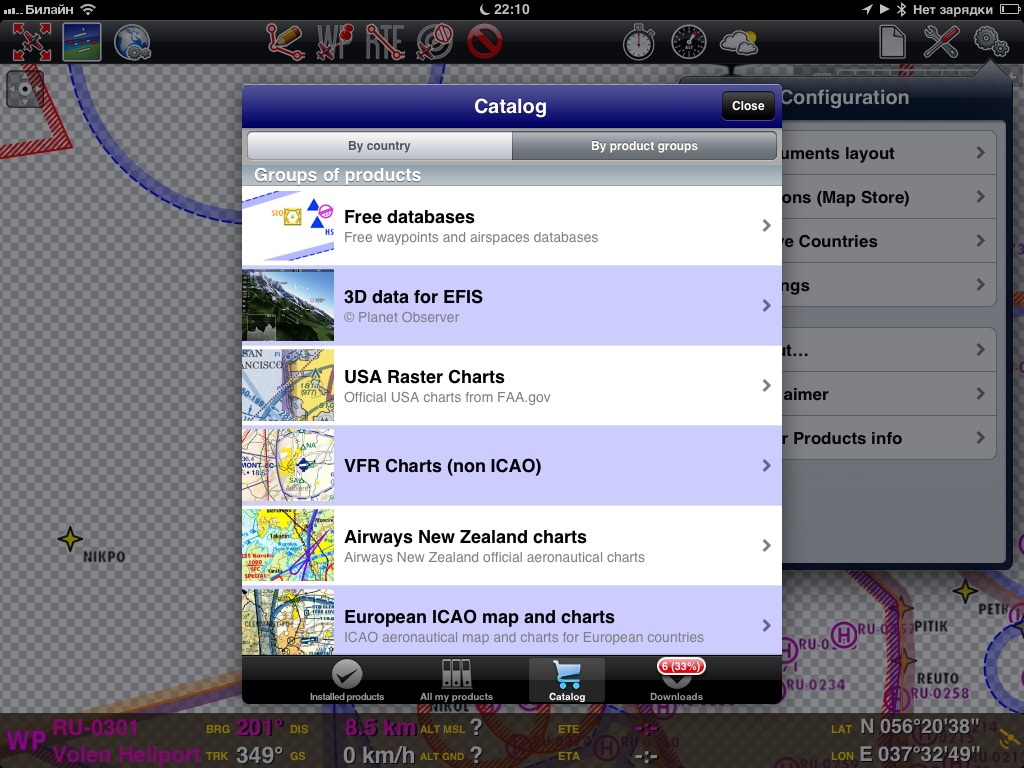Go to All my products tab
Image resolution: width=1024 pixels, height=768 pixels.
tap(456, 681)
